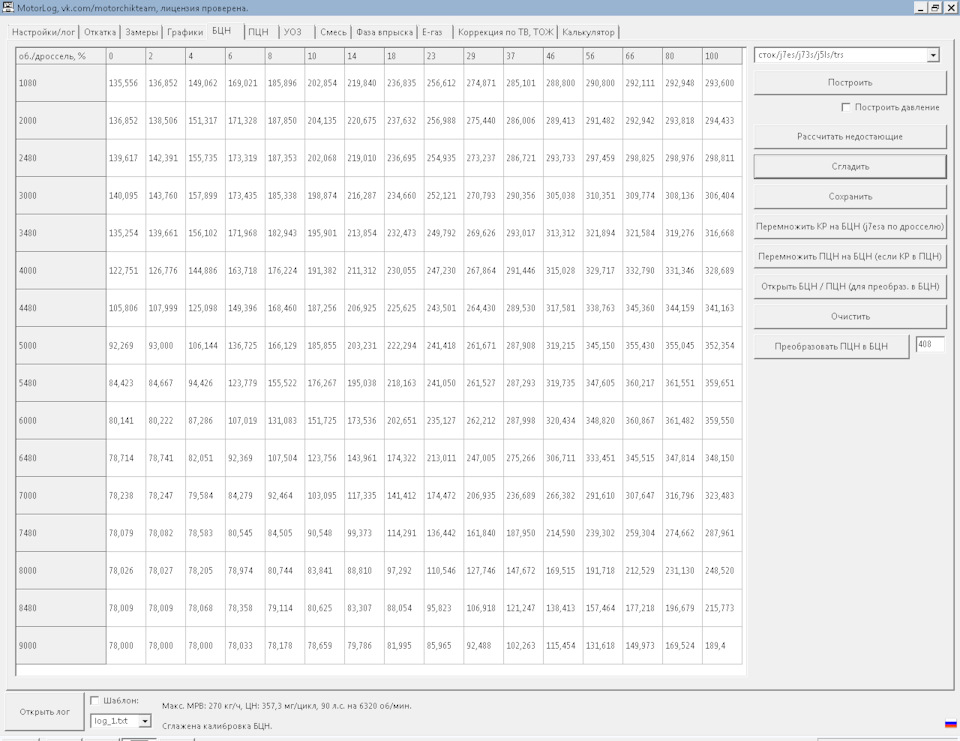Screen dimensions: 960x741
Task: Click the 'об./дроссель, %' header cell
Action: pos(61,56)
